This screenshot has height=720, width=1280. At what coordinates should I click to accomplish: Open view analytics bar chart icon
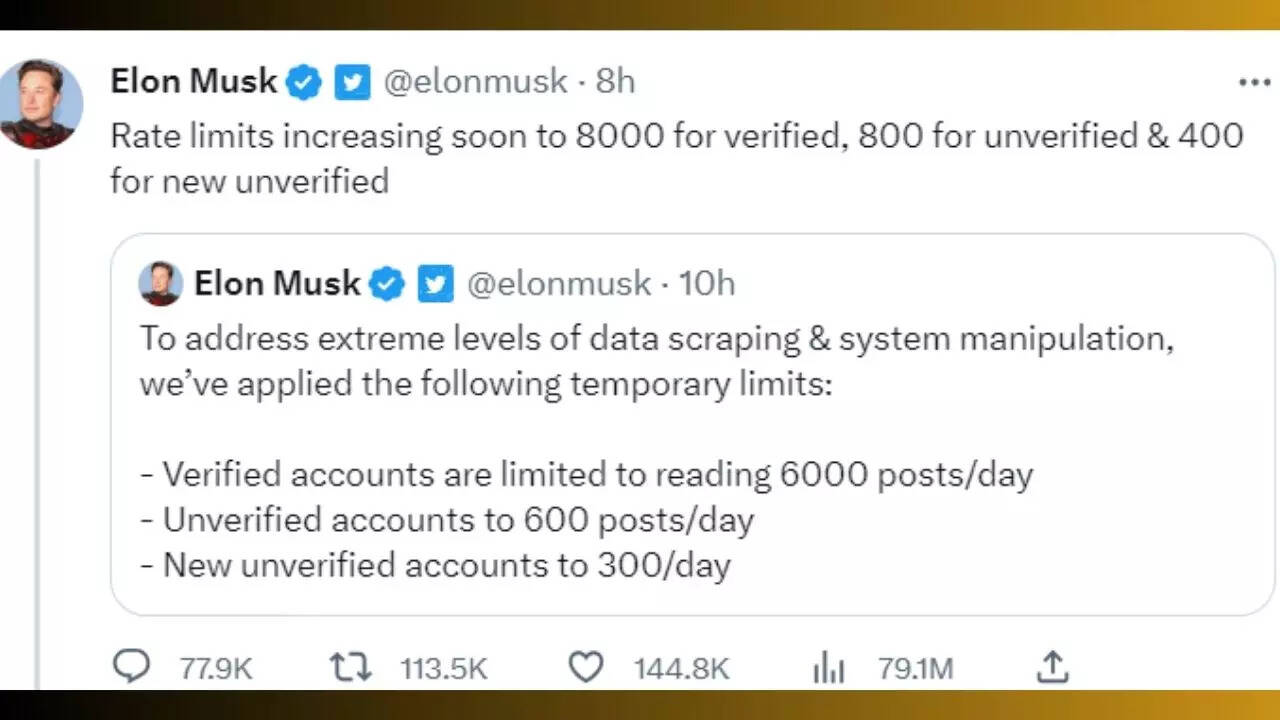coord(829,668)
